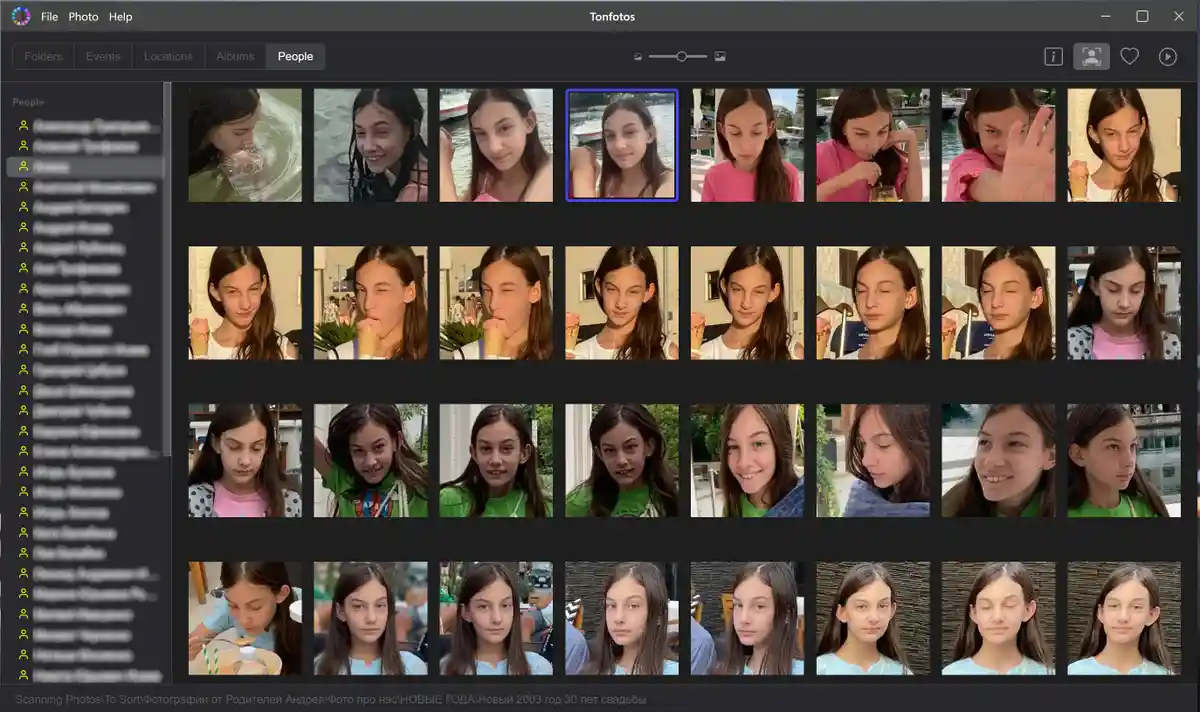The image size is (1200, 712).
Task: Open the File menu
Action: (x=50, y=17)
